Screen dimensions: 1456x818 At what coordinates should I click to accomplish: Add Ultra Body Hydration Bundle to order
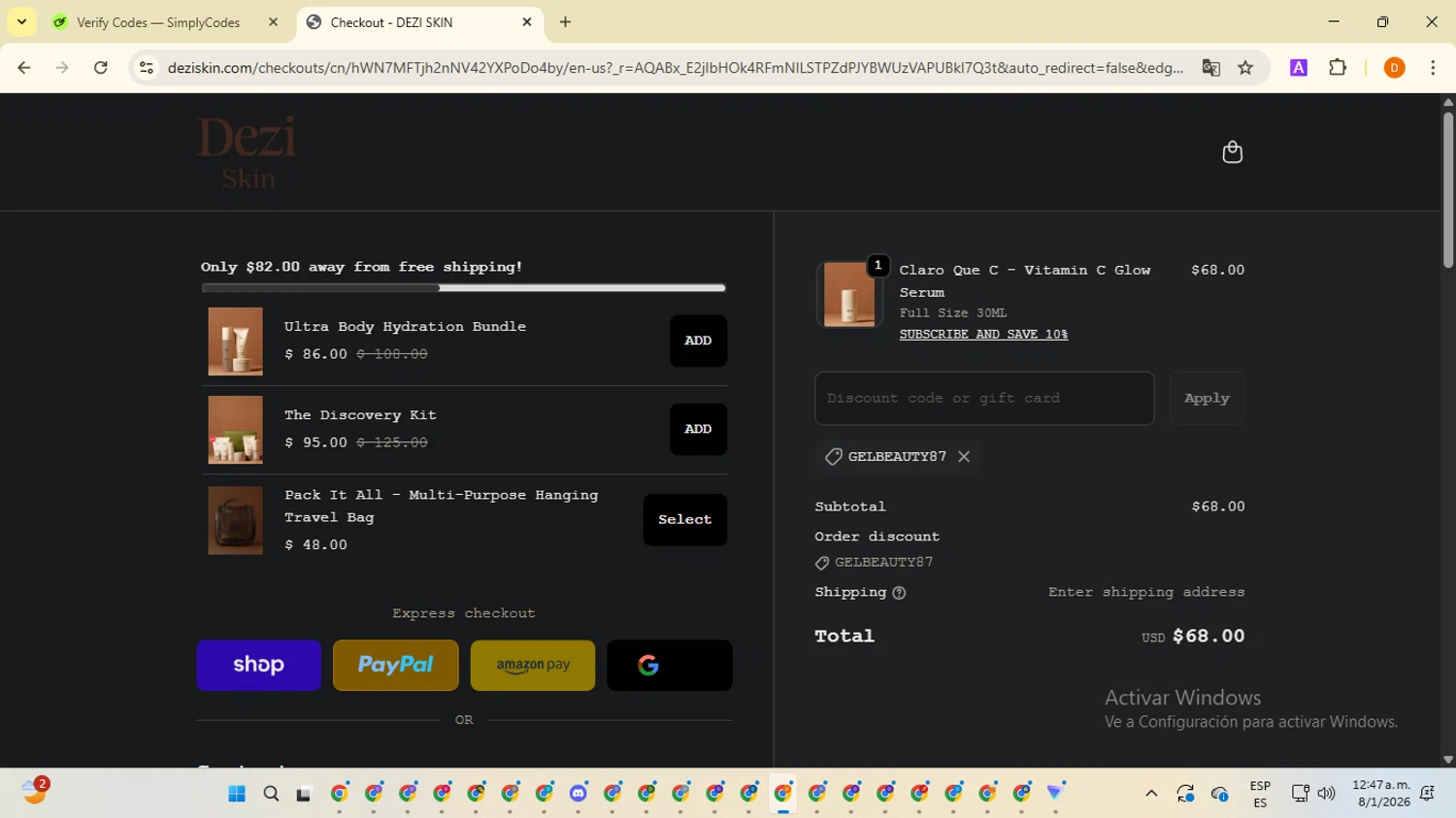point(698,341)
